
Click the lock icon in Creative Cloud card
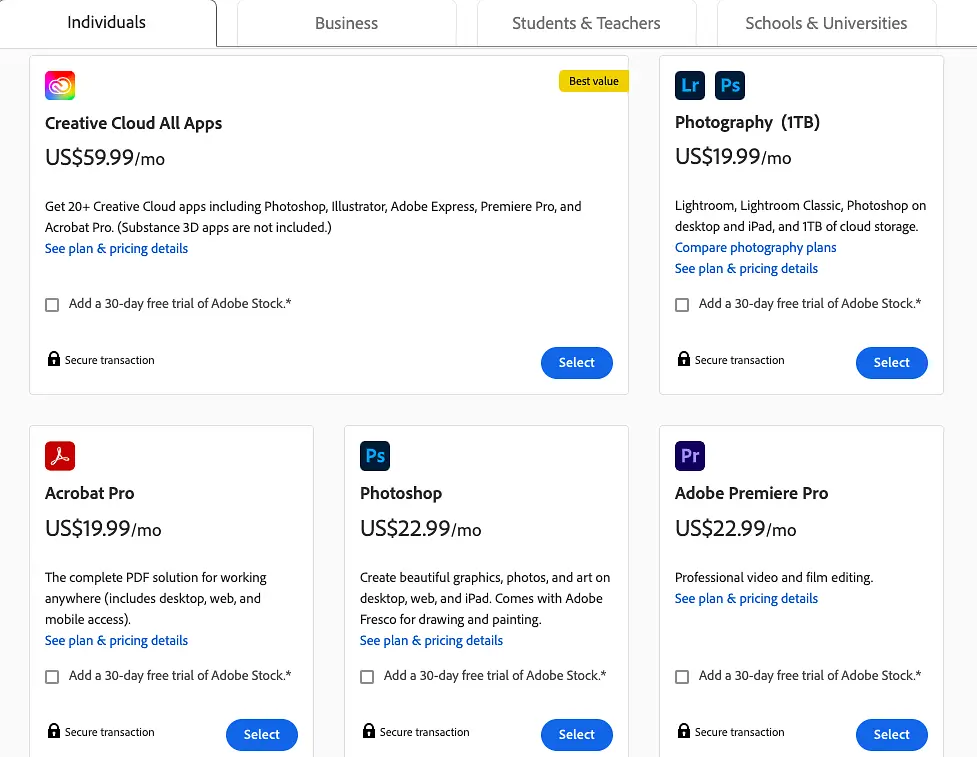pos(54,359)
